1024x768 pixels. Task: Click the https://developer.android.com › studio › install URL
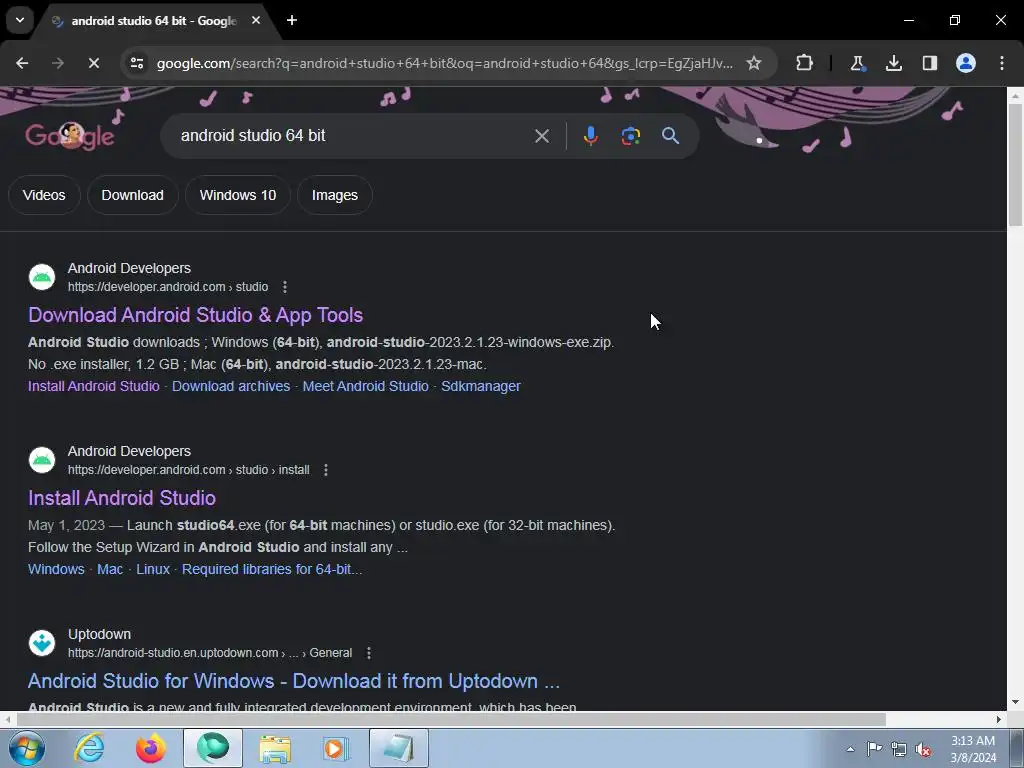click(189, 470)
